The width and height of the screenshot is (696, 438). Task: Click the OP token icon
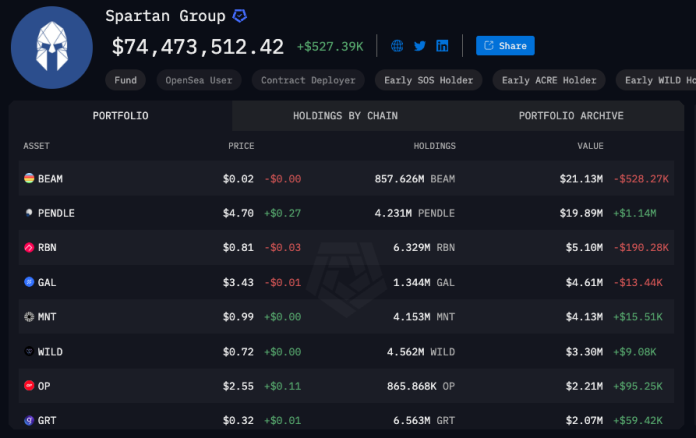pyautogui.click(x=28, y=385)
